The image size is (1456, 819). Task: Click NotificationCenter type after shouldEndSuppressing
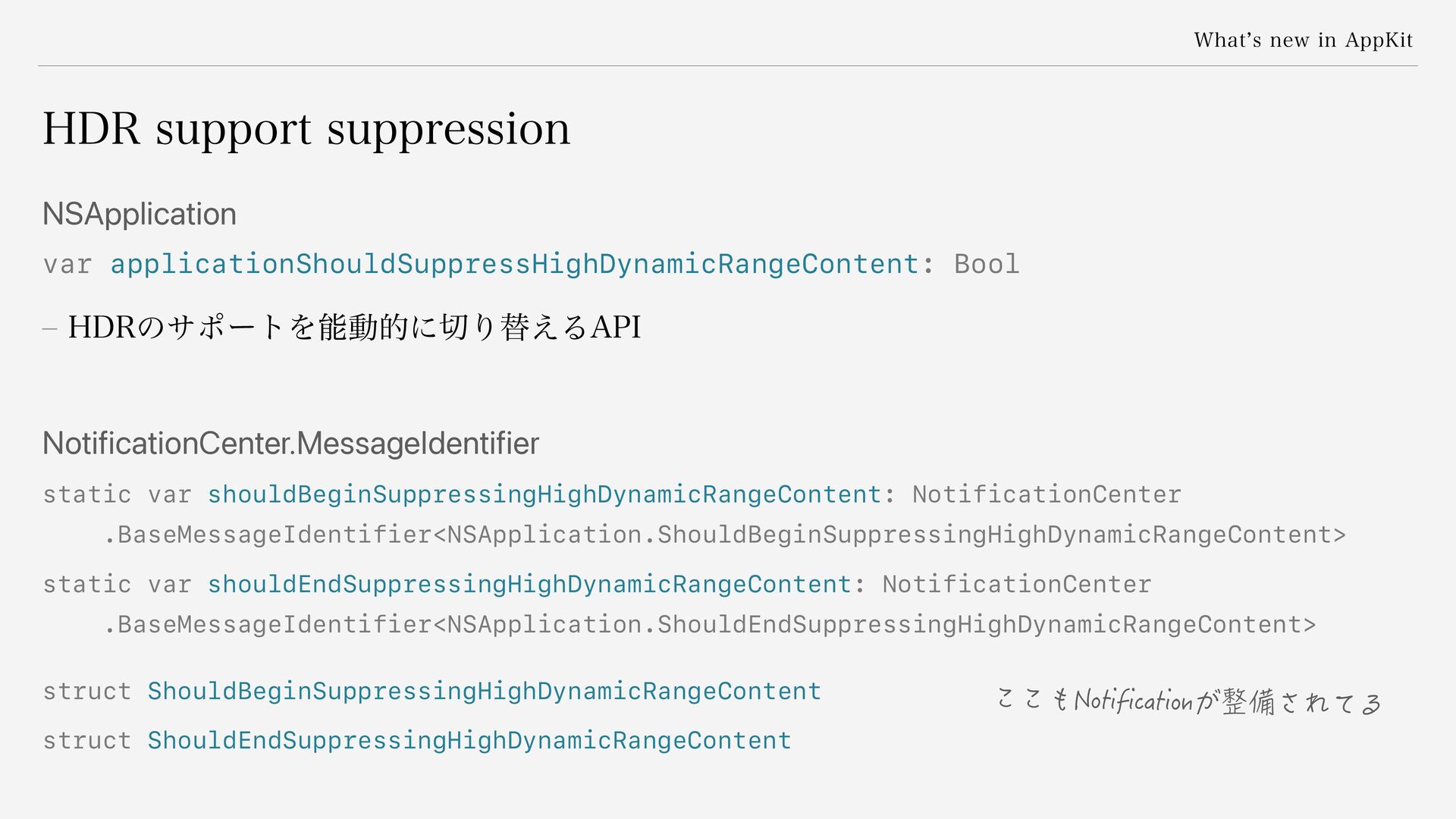pos(1017,584)
